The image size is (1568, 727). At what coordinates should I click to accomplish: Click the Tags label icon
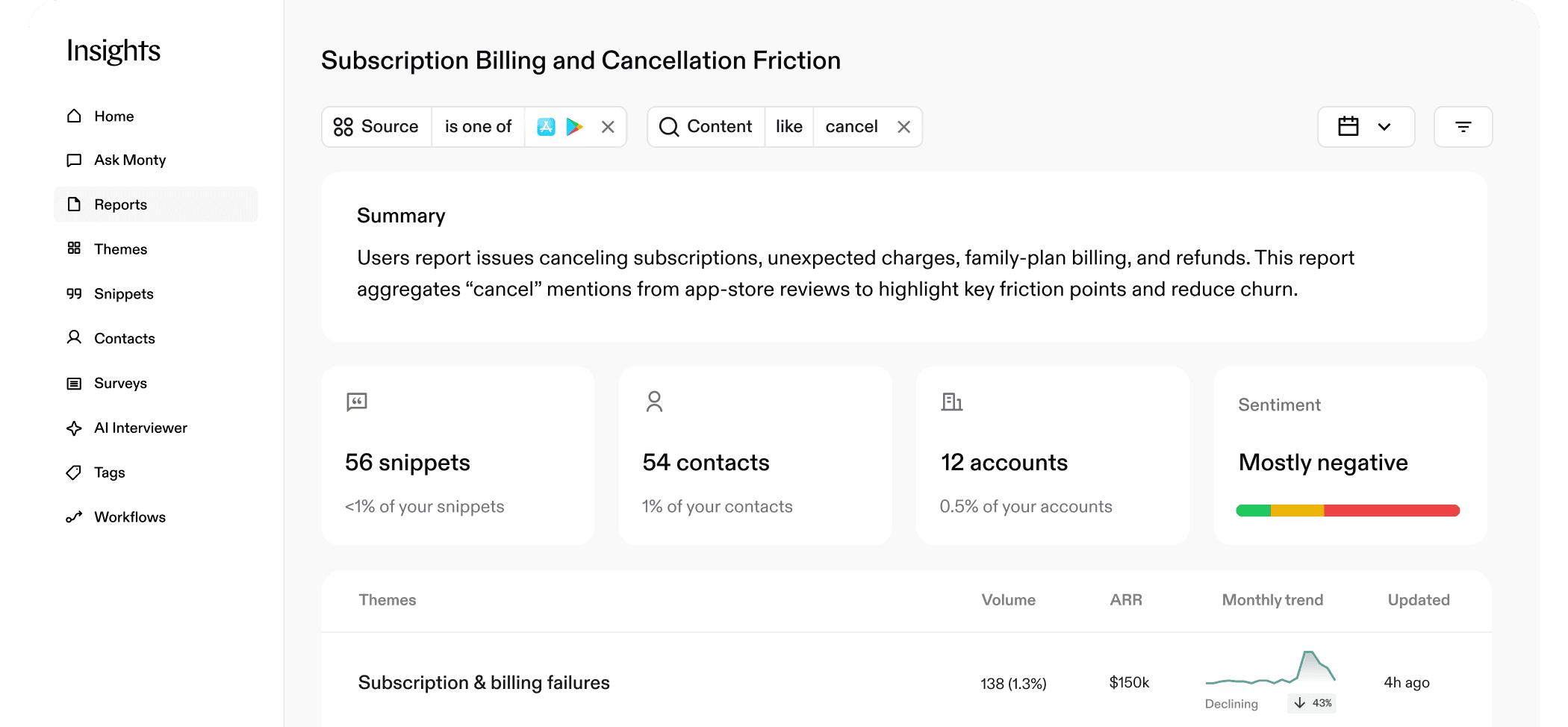(74, 472)
